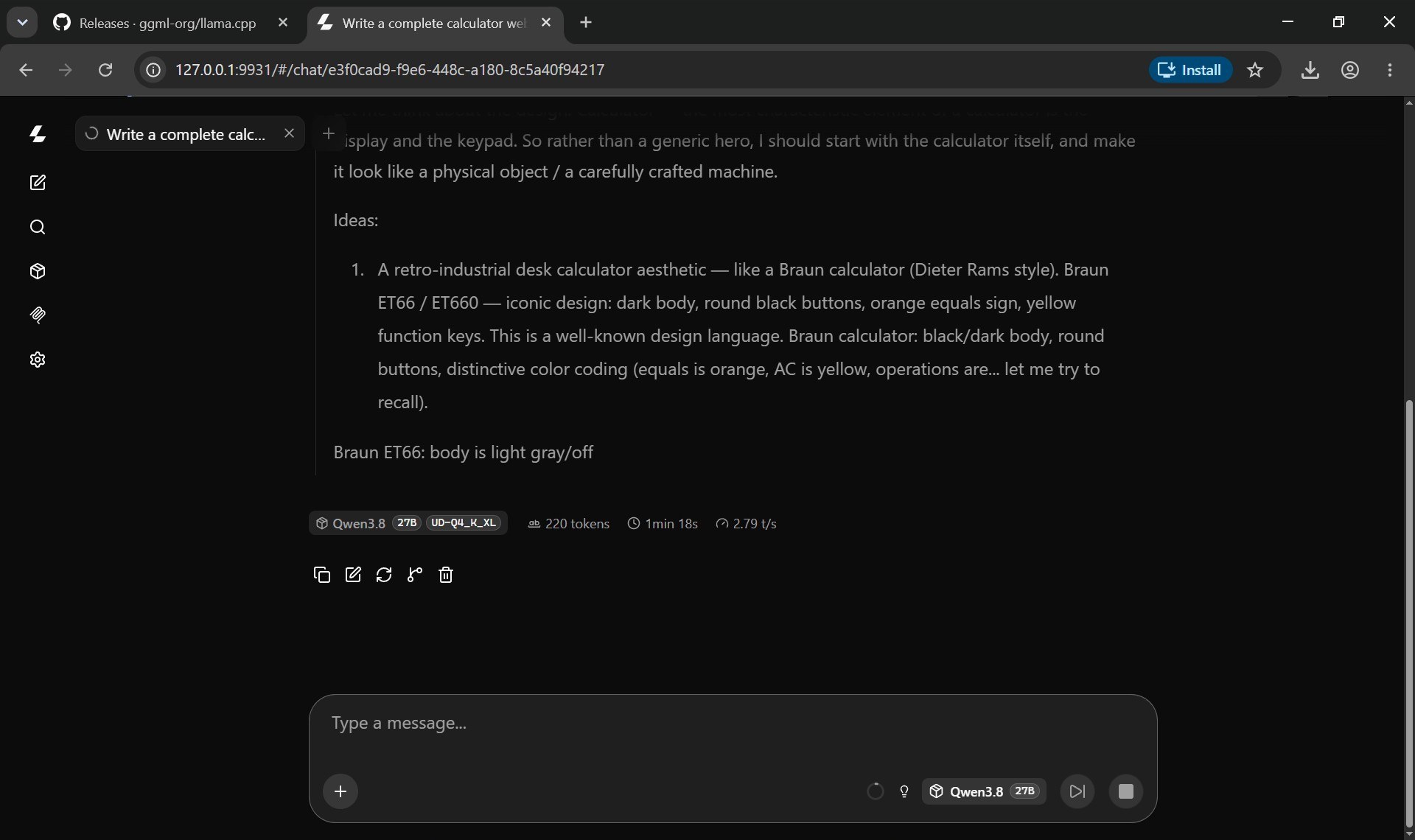
Task: Toggle the reasoning lightbulb icon
Action: [904, 791]
